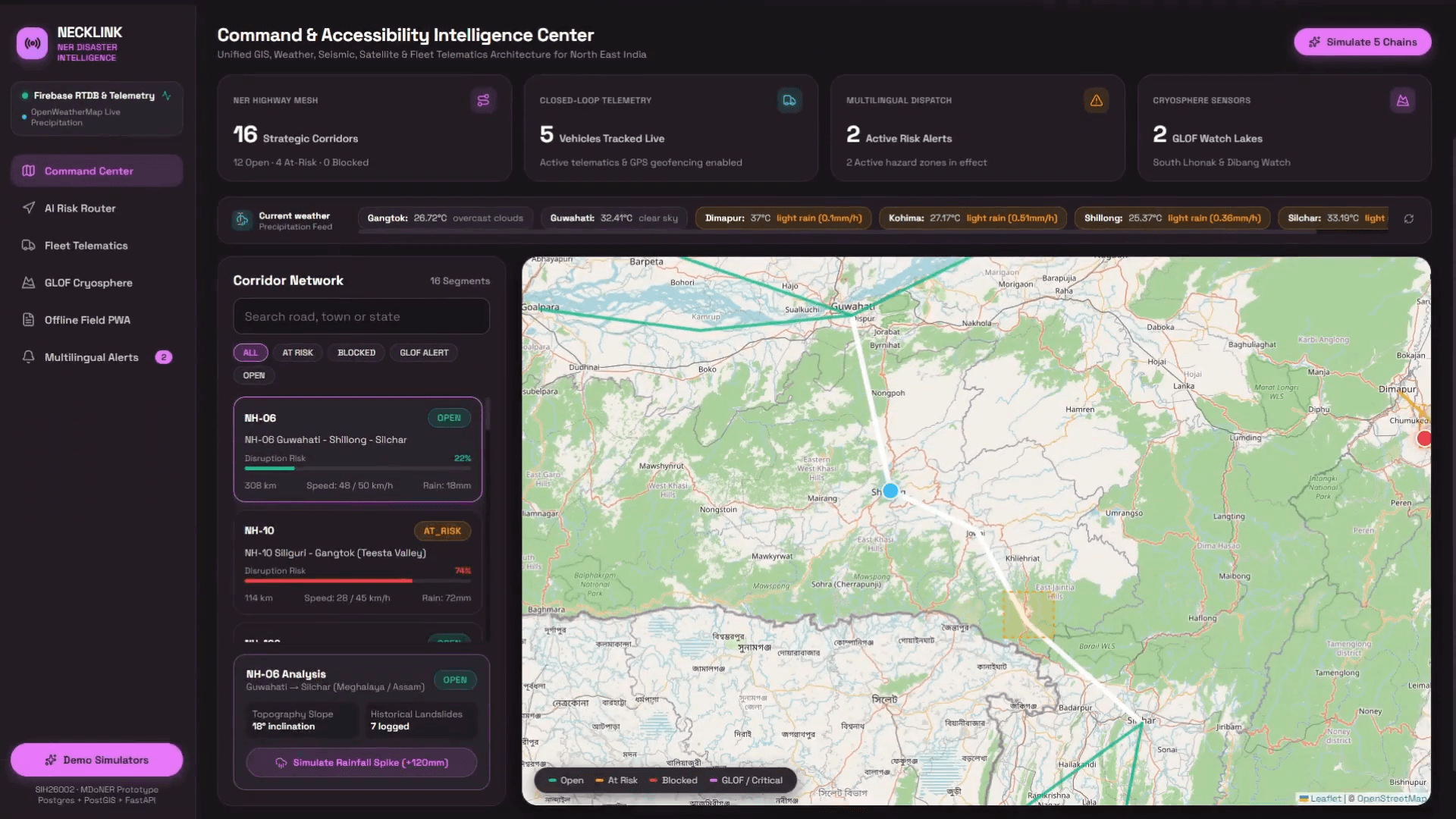Click the NER Highway Mesh route icon
The height and width of the screenshot is (819, 1456).
pos(483,100)
